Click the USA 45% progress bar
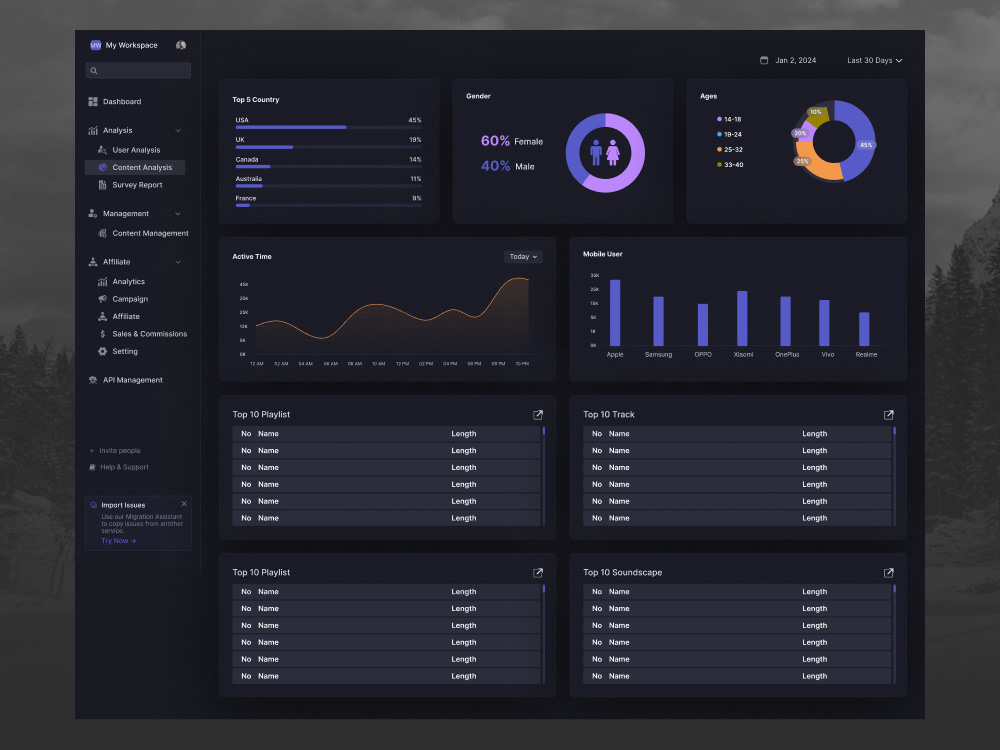Image resolution: width=1000 pixels, height=750 pixels. pyautogui.click(x=328, y=128)
